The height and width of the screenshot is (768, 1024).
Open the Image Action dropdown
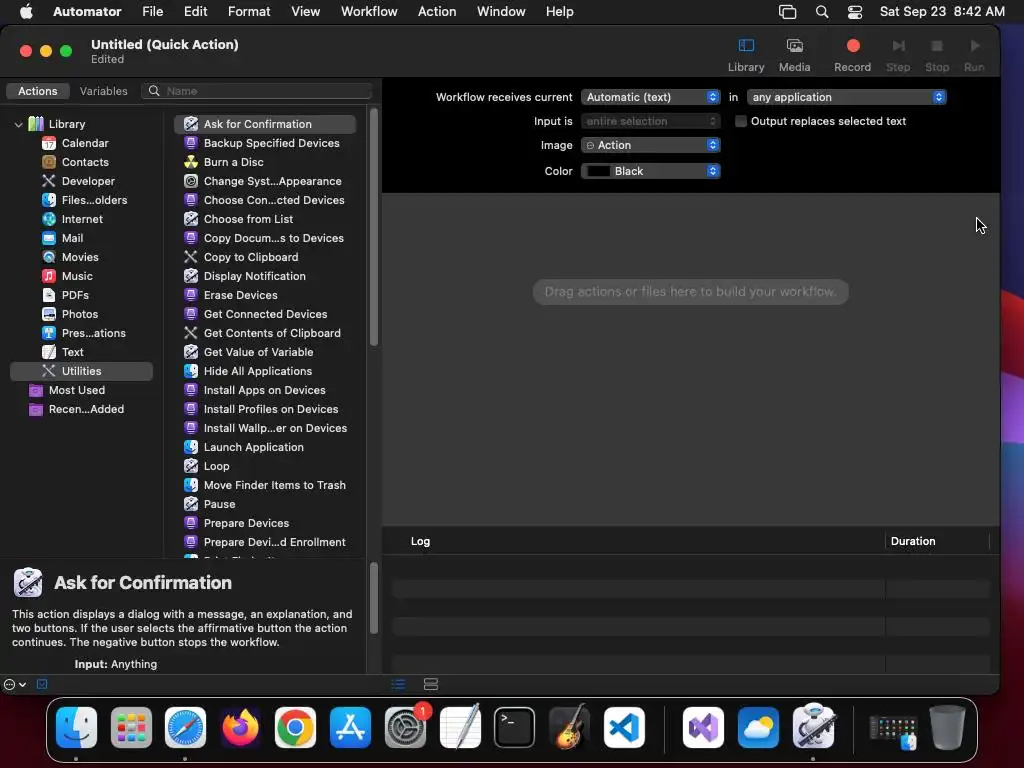650,145
